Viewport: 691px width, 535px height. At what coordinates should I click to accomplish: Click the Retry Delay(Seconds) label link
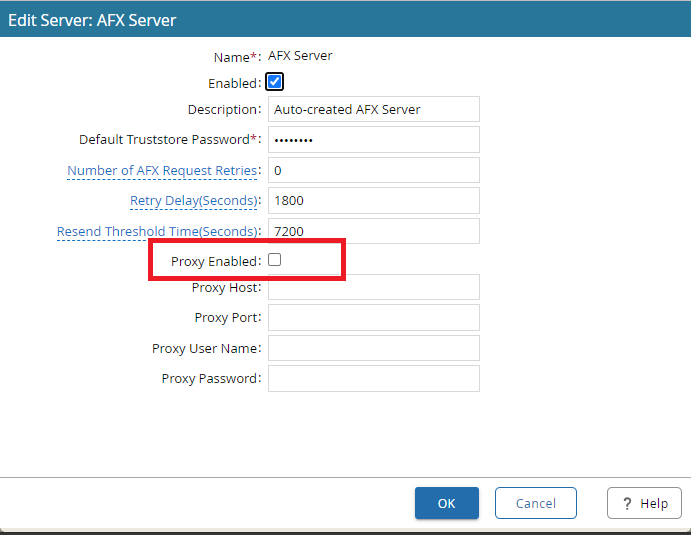[x=194, y=201]
